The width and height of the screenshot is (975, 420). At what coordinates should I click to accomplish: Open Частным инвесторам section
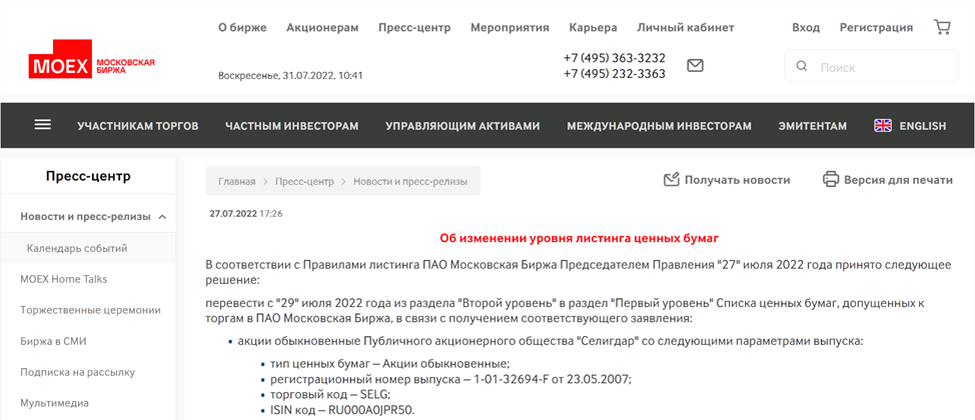point(292,126)
